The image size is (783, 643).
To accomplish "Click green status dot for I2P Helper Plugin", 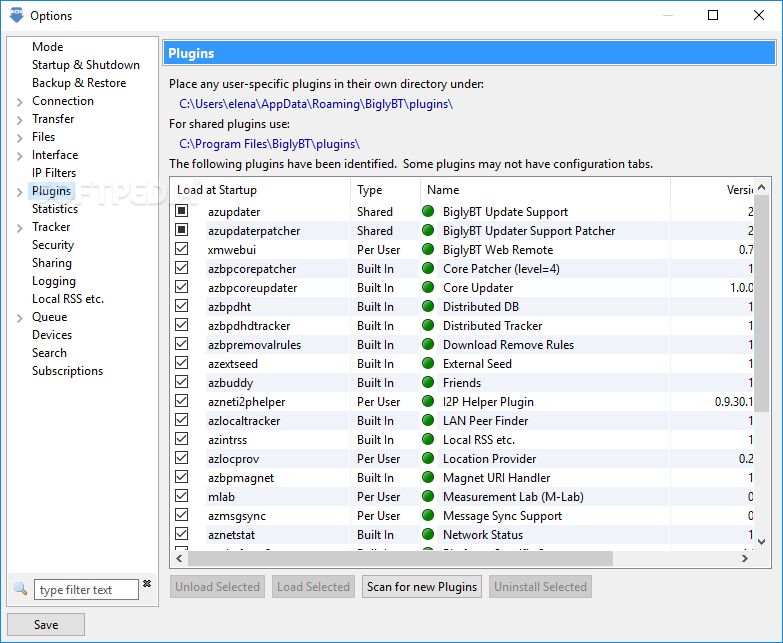I will tap(428, 401).
